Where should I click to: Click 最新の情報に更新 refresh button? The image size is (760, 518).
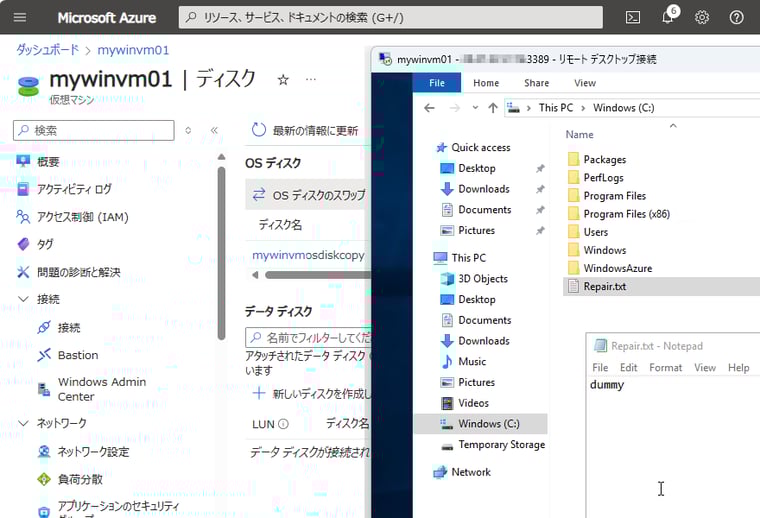(x=305, y=130)
